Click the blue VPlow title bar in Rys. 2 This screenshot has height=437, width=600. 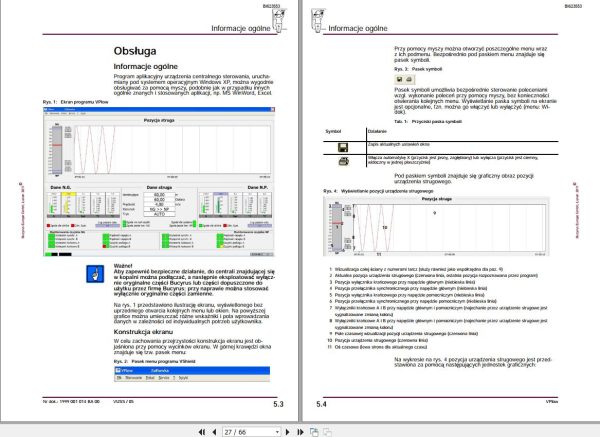tap(192, 370)
